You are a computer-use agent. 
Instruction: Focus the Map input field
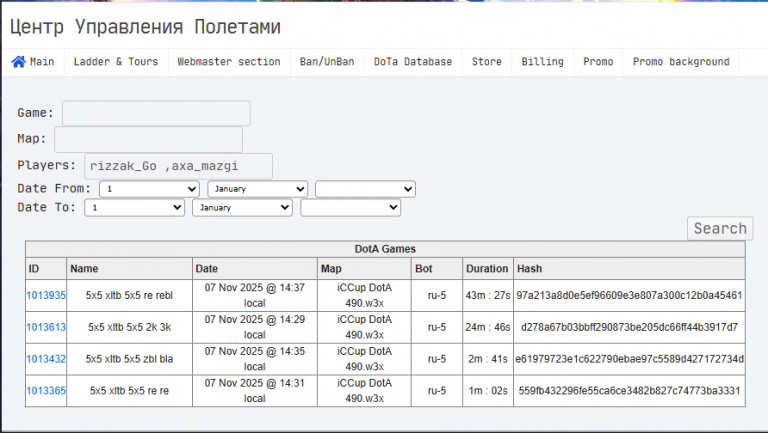tap(148, 140)
